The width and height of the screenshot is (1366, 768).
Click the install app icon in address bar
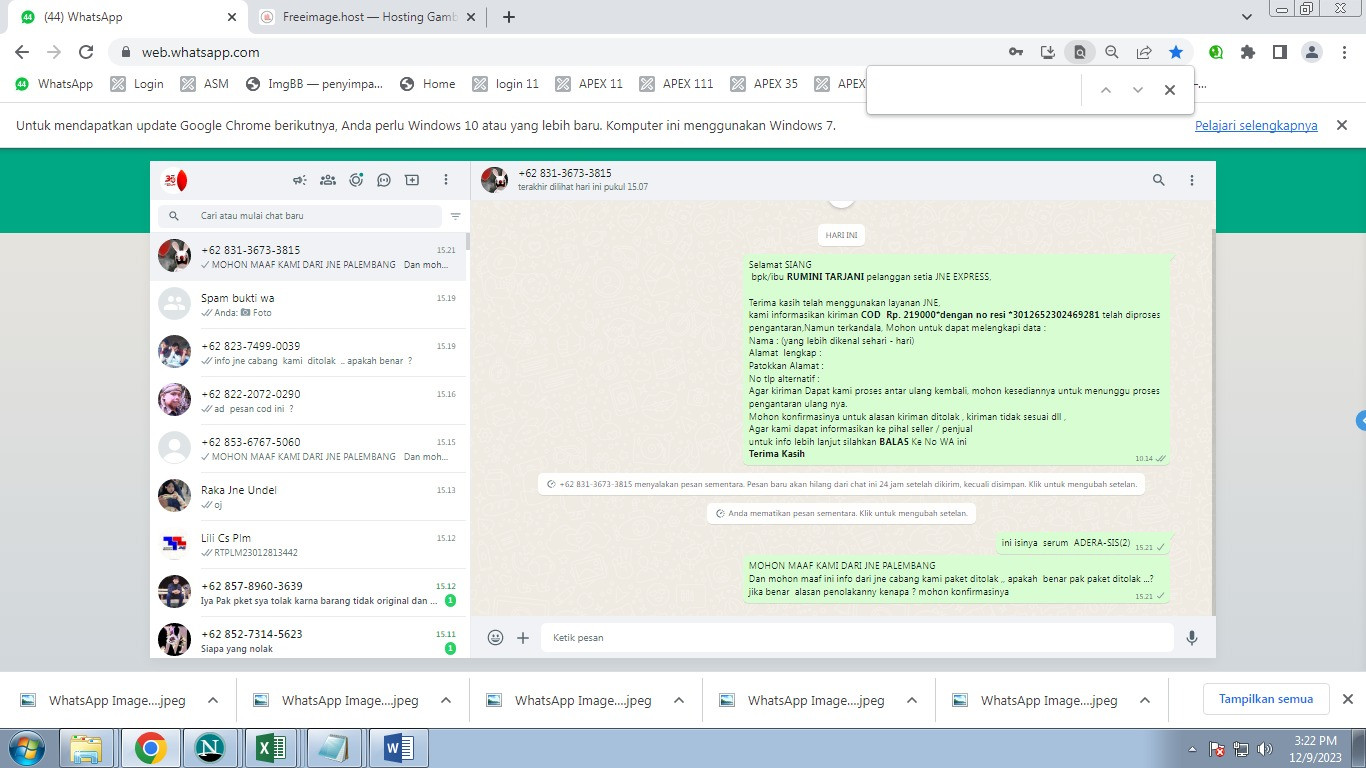[1048, 52]
